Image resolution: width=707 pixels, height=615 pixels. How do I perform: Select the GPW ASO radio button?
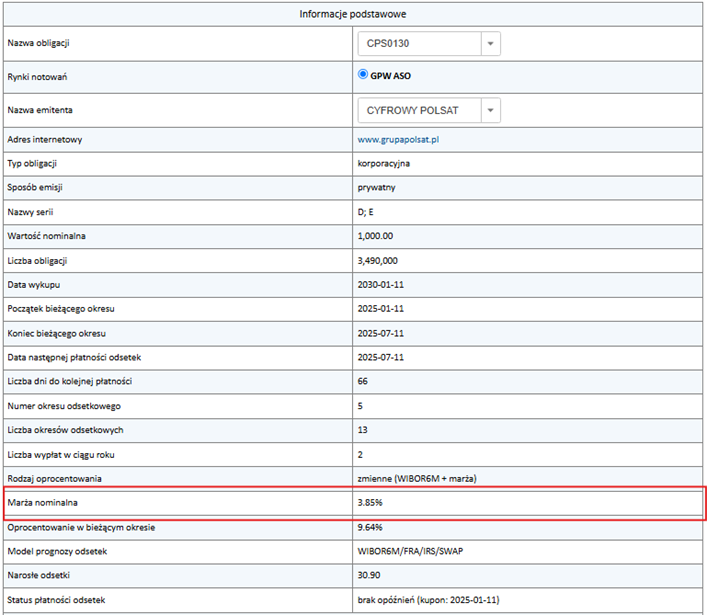coord(363,75)
